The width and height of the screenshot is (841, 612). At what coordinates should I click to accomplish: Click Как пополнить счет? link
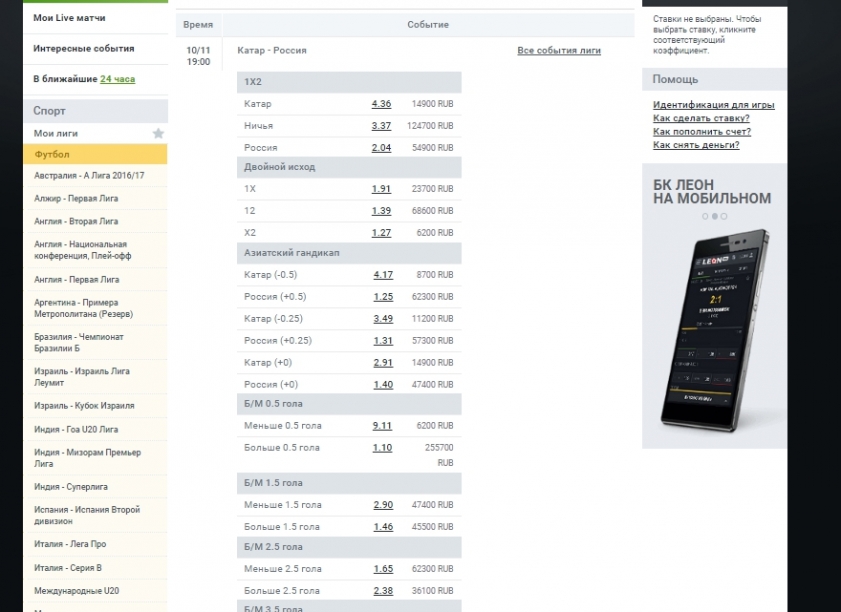tap(701, 131)
